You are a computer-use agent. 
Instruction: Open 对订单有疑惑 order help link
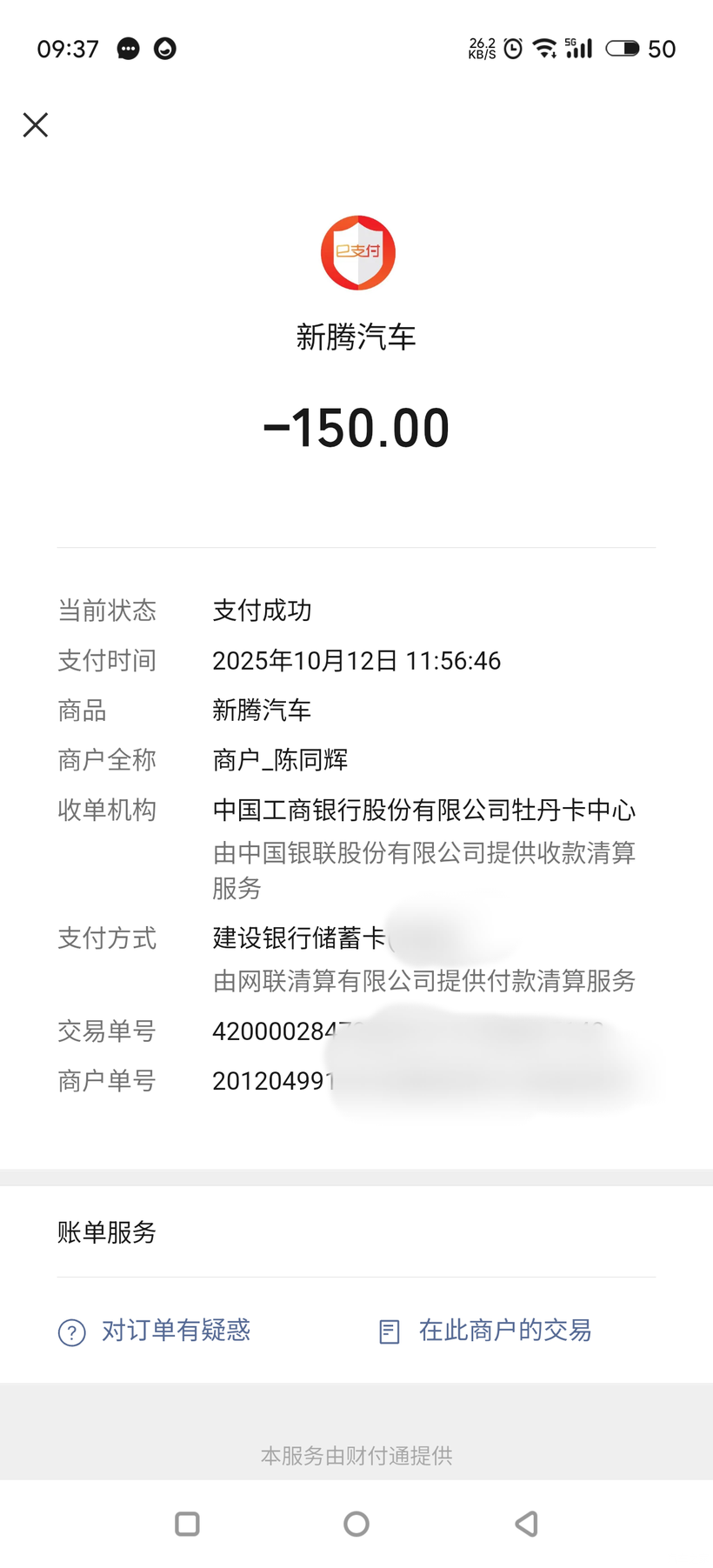point(176,1330)
